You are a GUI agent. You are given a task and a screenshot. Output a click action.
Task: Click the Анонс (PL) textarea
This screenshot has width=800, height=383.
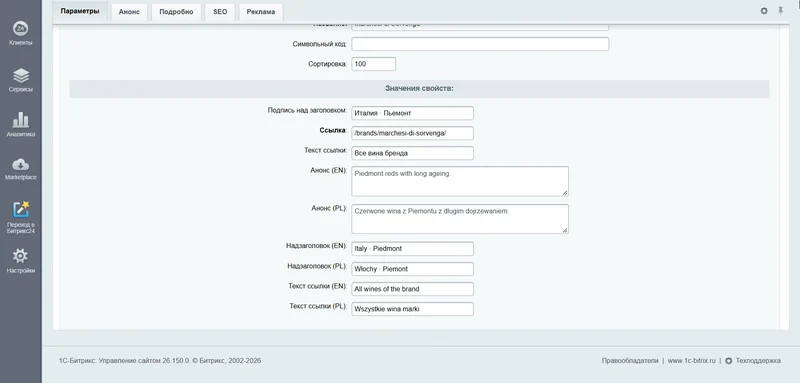460,219
